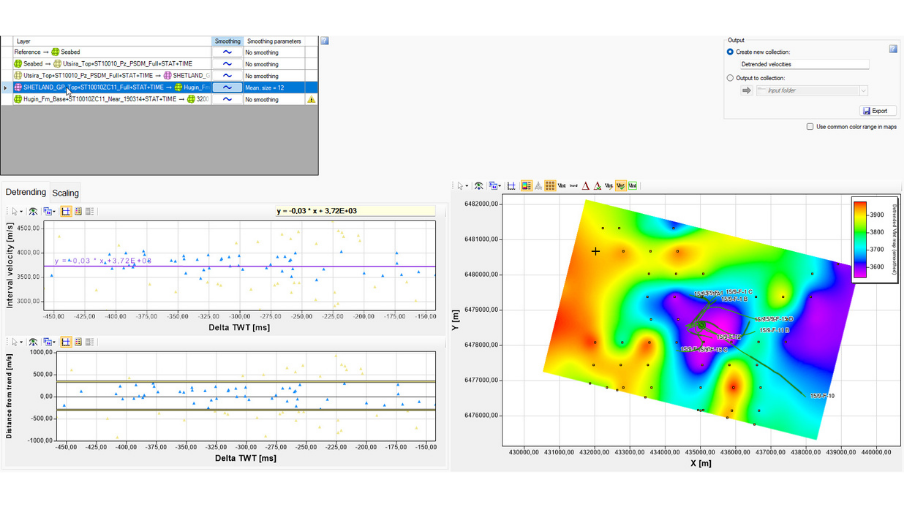Click the velocity pencil edit icon in map toolbar
This screenshot has width=904, height=508.
pyautogui.click(x=609, y=186)
